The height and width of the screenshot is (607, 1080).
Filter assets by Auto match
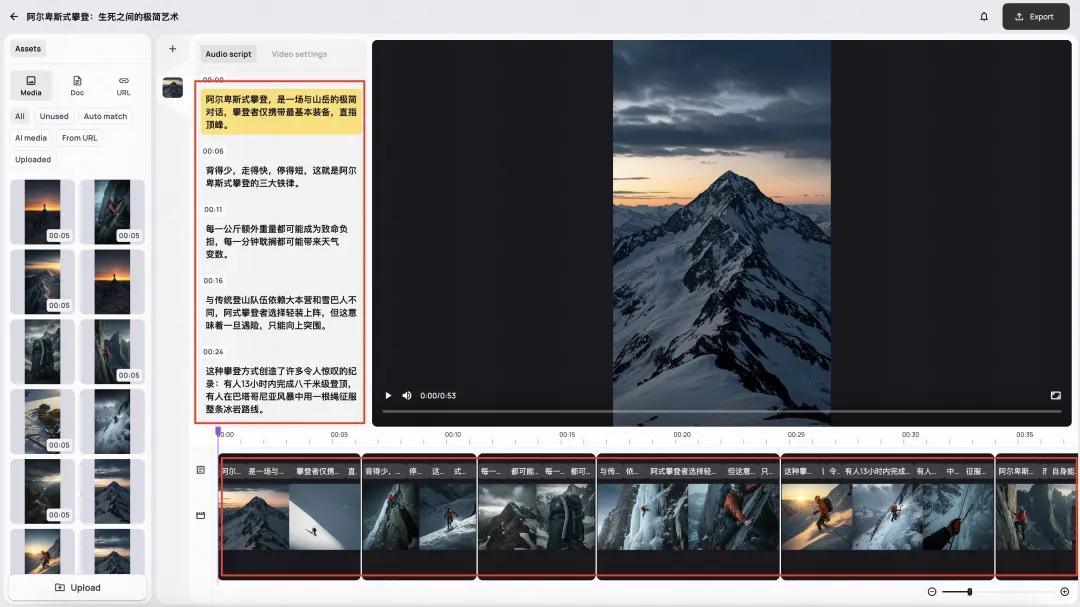[105, 116]
